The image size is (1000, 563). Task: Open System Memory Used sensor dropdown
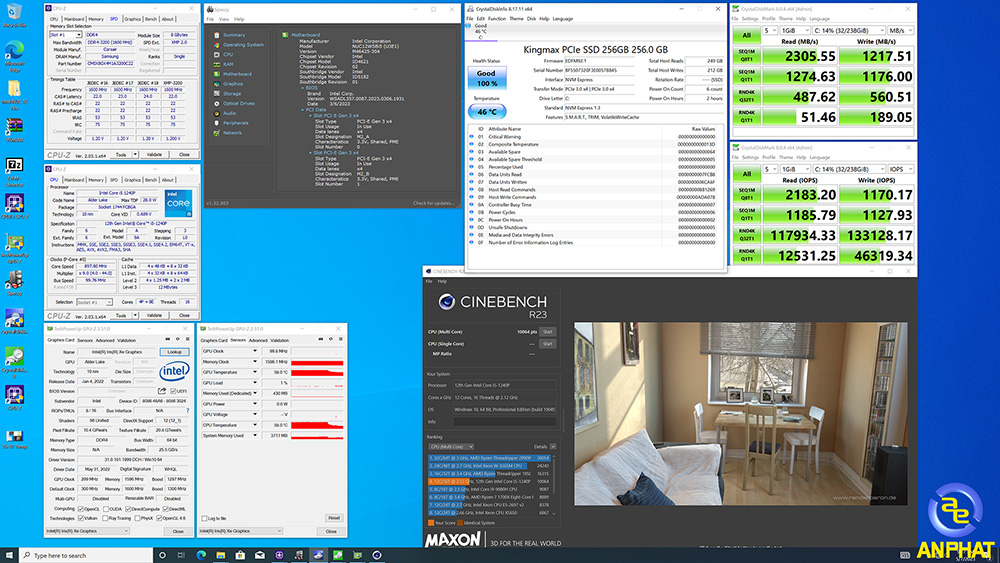click(x=254, y=435)
